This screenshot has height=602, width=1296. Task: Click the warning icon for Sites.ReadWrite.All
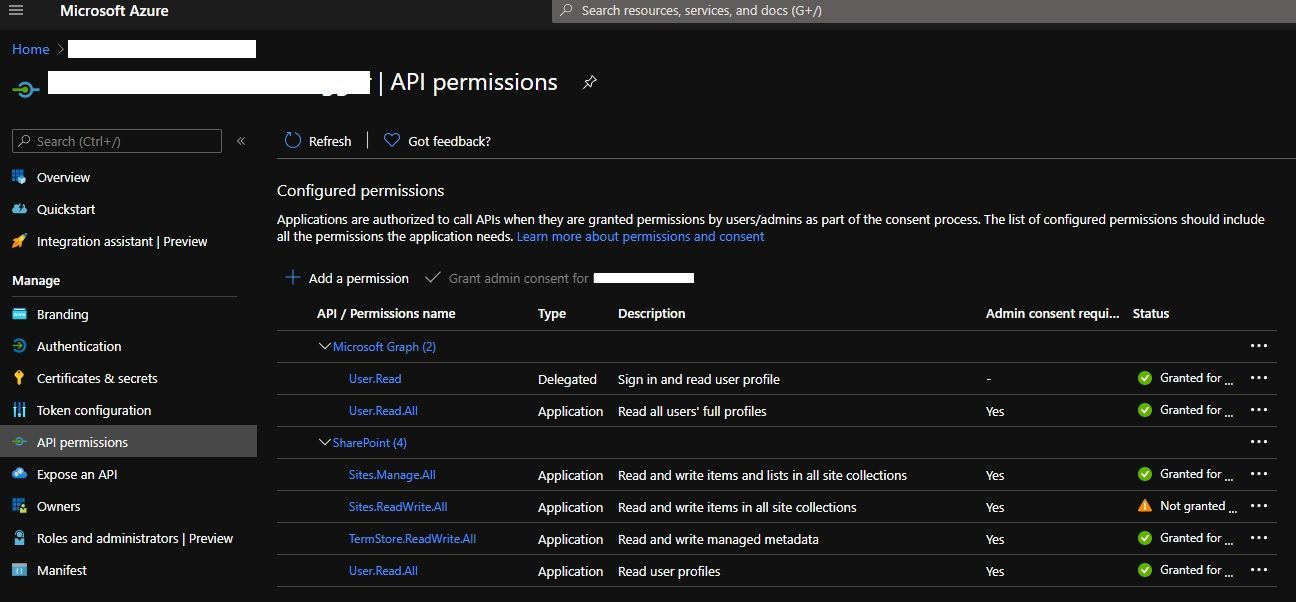[x=1145, y=506]
